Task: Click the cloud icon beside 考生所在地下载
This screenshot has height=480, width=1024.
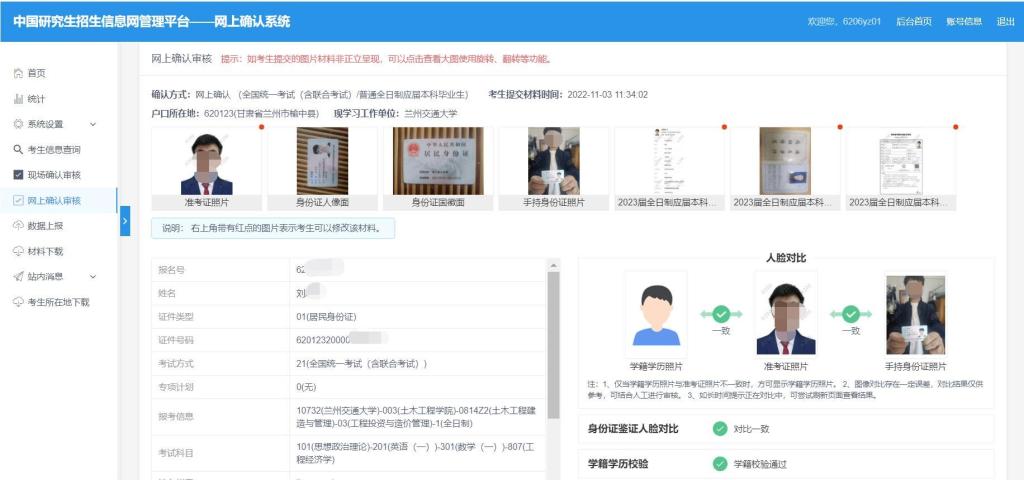Action: 18,302
